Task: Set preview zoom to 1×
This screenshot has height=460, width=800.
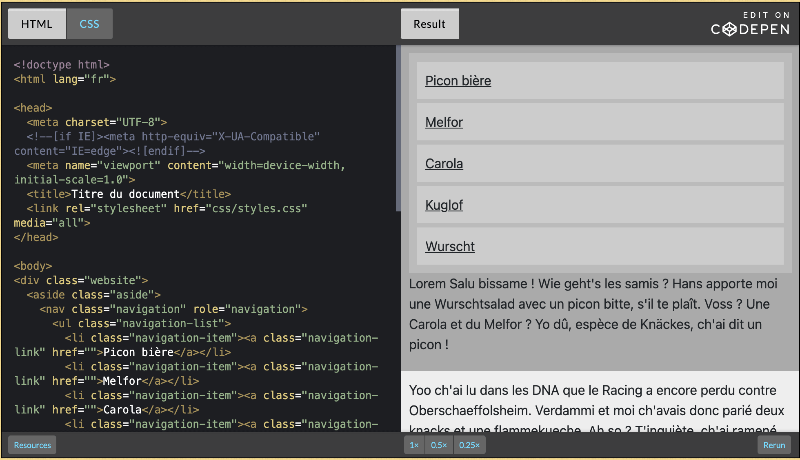Action: (414, 445)
